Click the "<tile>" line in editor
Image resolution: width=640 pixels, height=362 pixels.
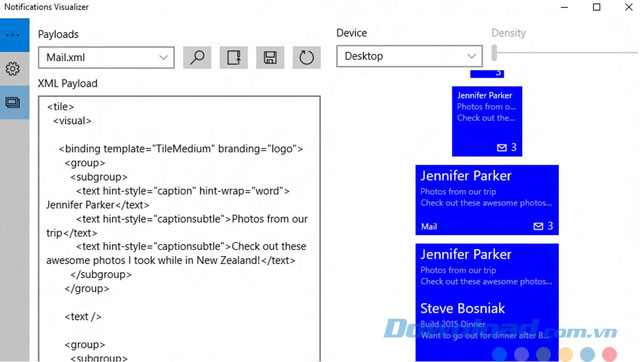(x=60, y=107)
